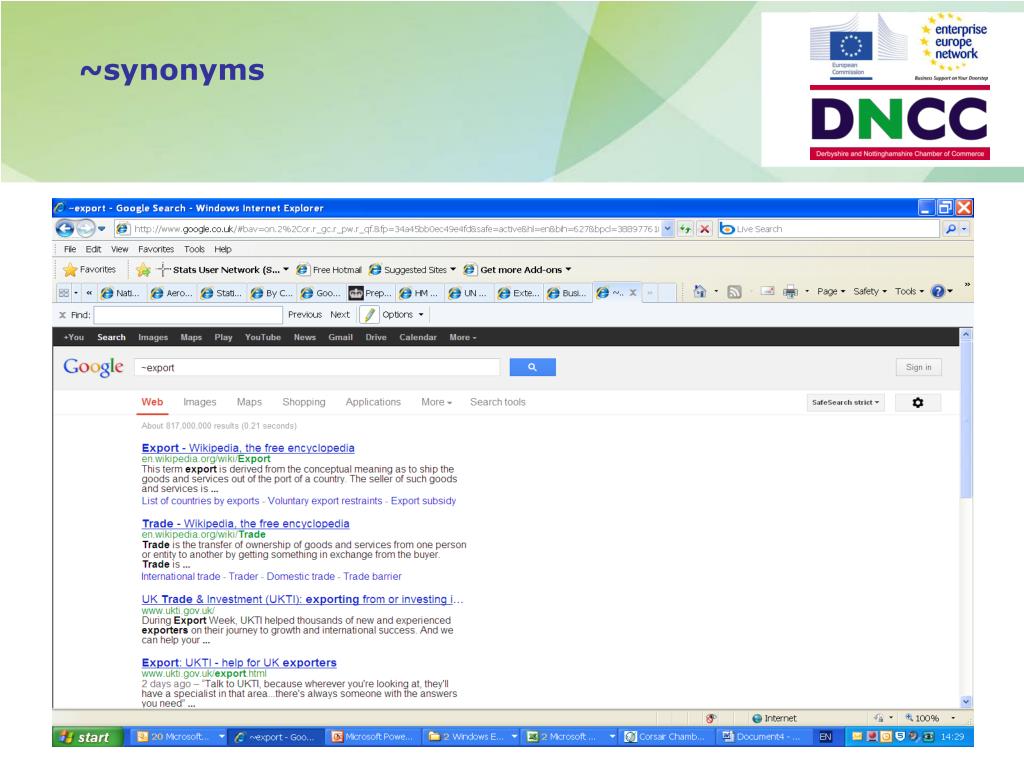Click the page scrollbar up arrow

pos(966,334)
